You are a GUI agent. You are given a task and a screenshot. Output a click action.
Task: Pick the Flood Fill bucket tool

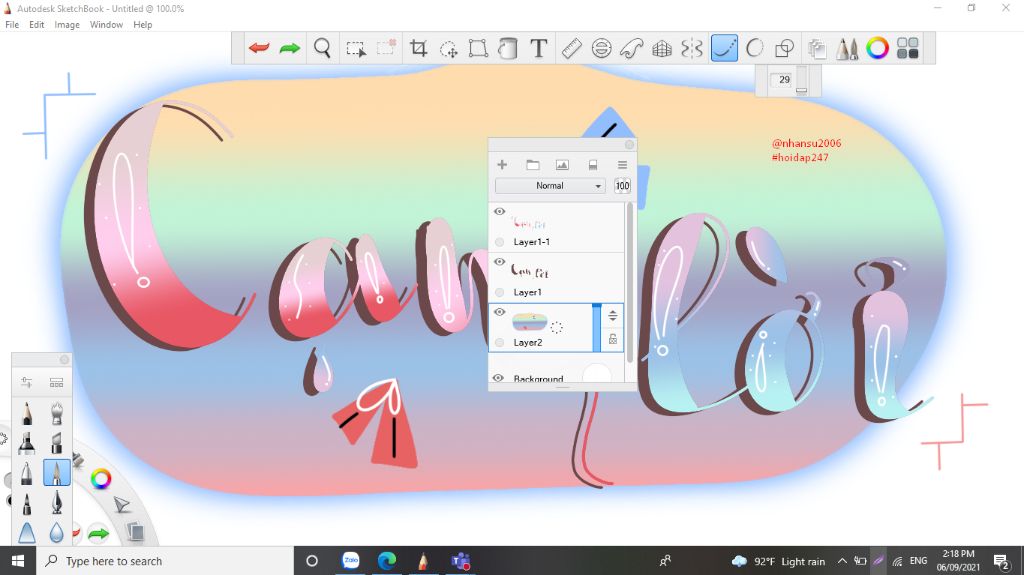[x=508, y=48]
